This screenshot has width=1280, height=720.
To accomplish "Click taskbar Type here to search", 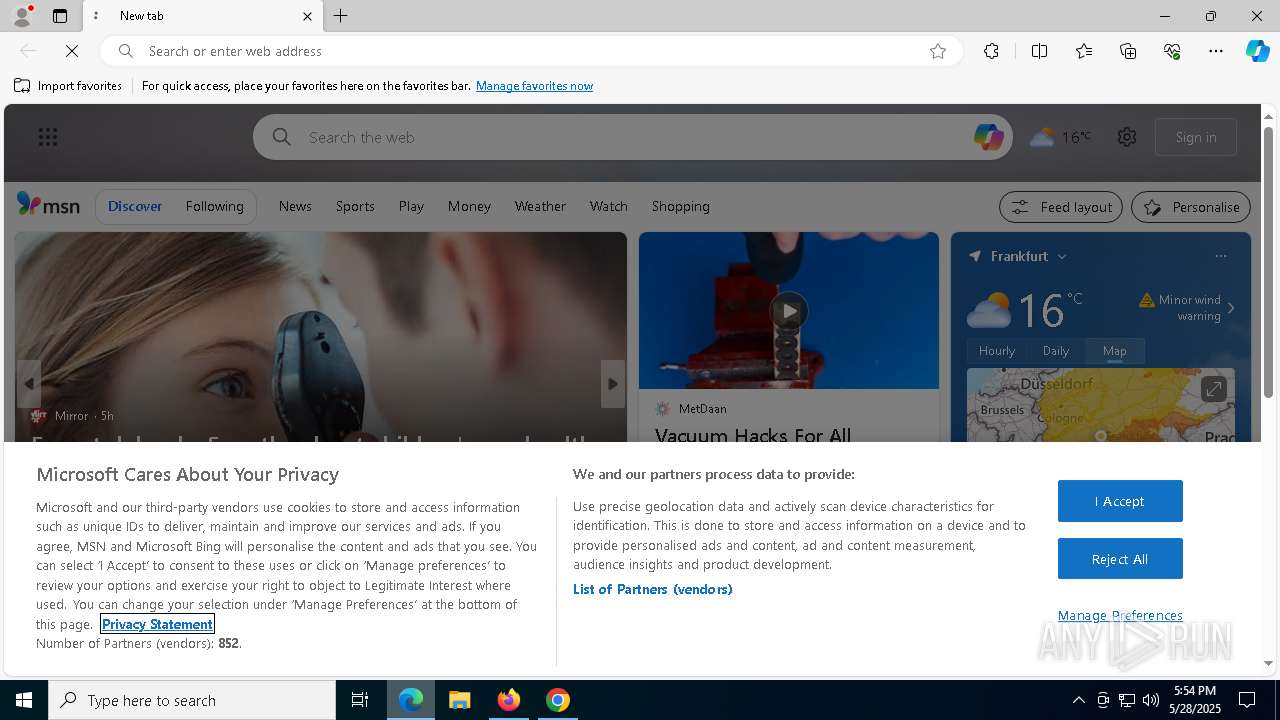I will (x=192, y=700).
